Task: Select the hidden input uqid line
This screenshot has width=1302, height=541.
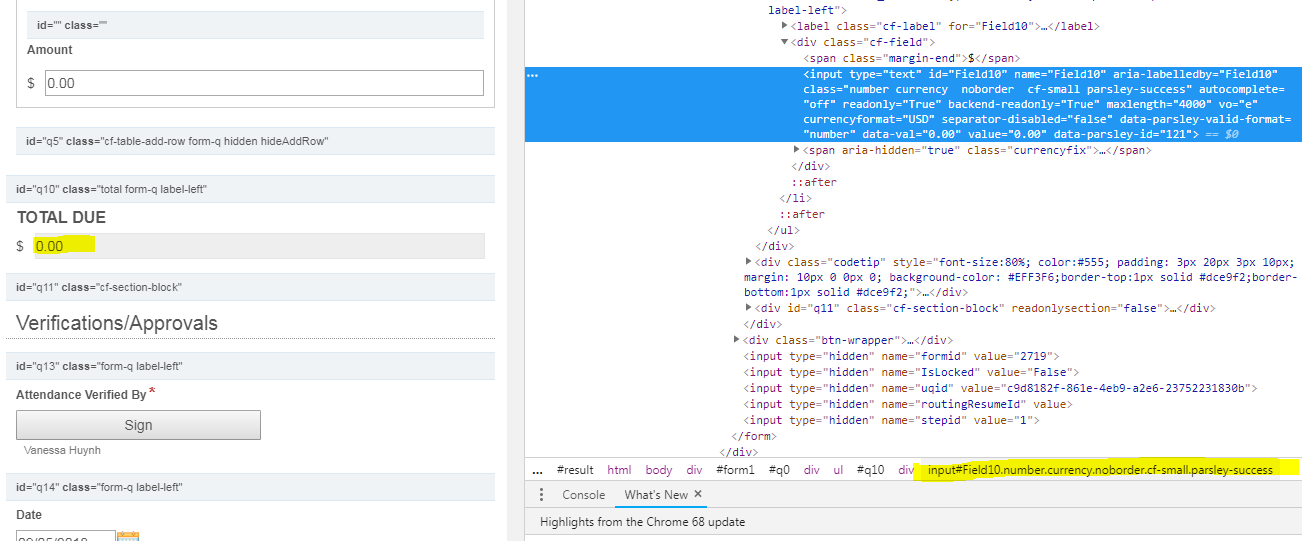Action: coord(1000,388)
